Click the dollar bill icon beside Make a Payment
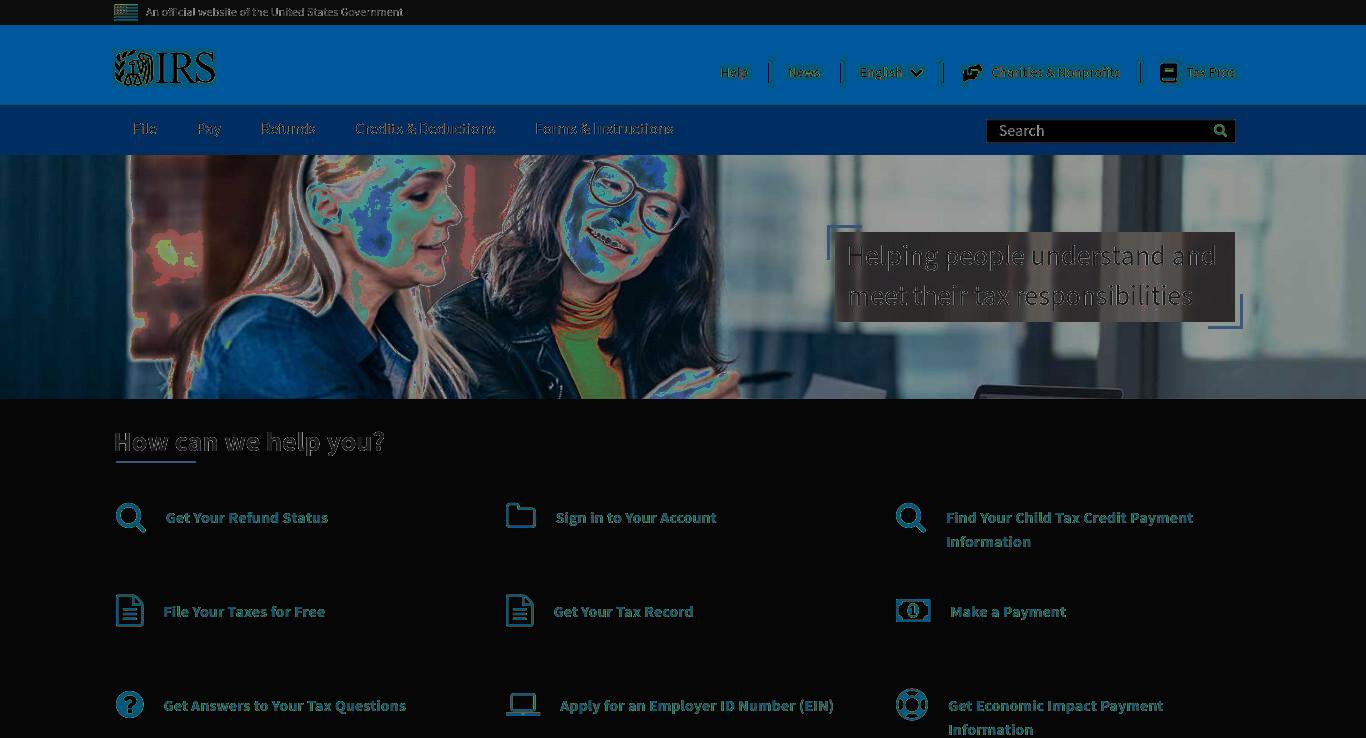The height and width of the screenshot is (738, 1366). [x=913, y=610]
